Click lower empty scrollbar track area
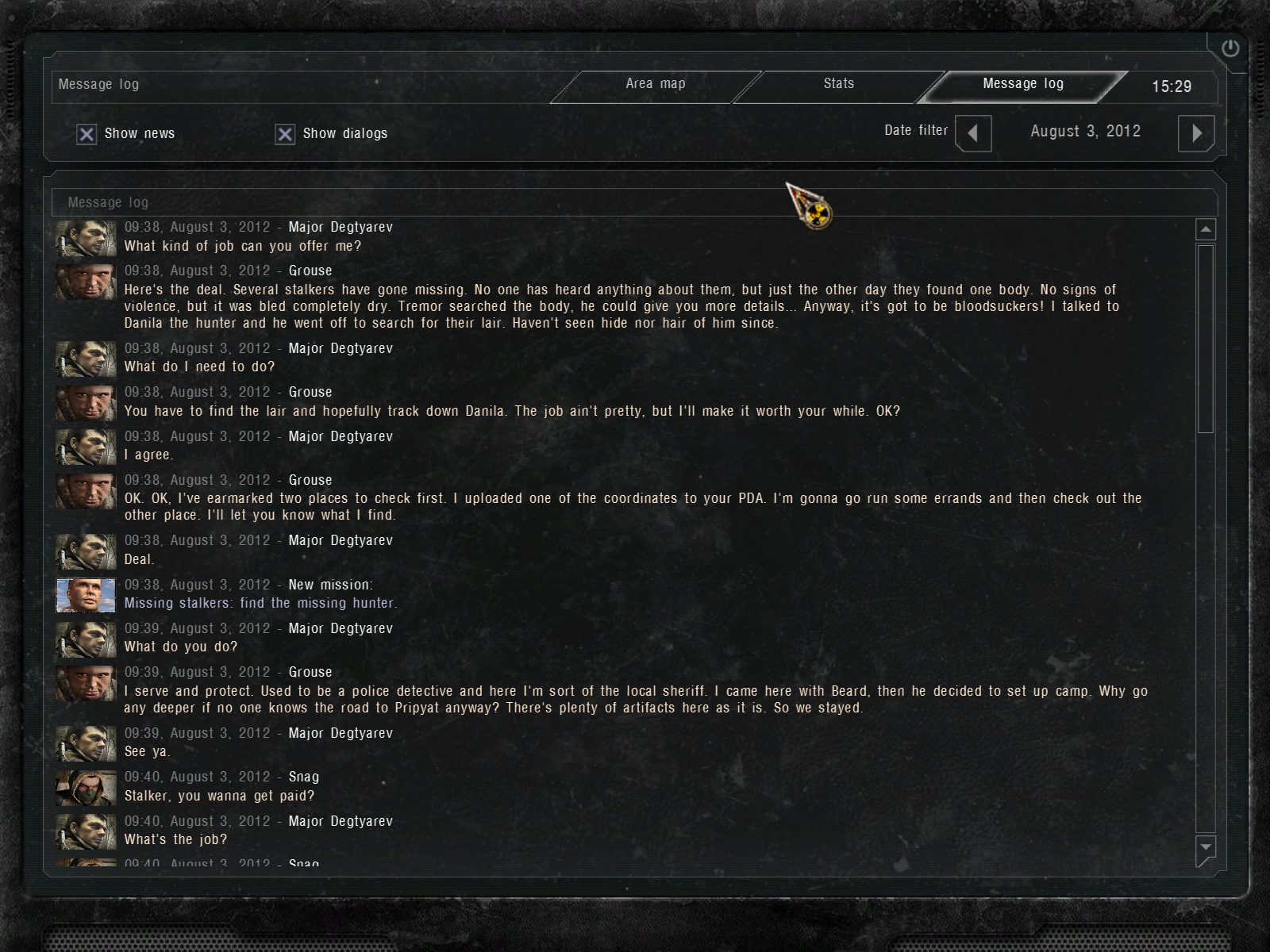Image resolution: width=1270 pixels, height=952 pixels. 1206,633
